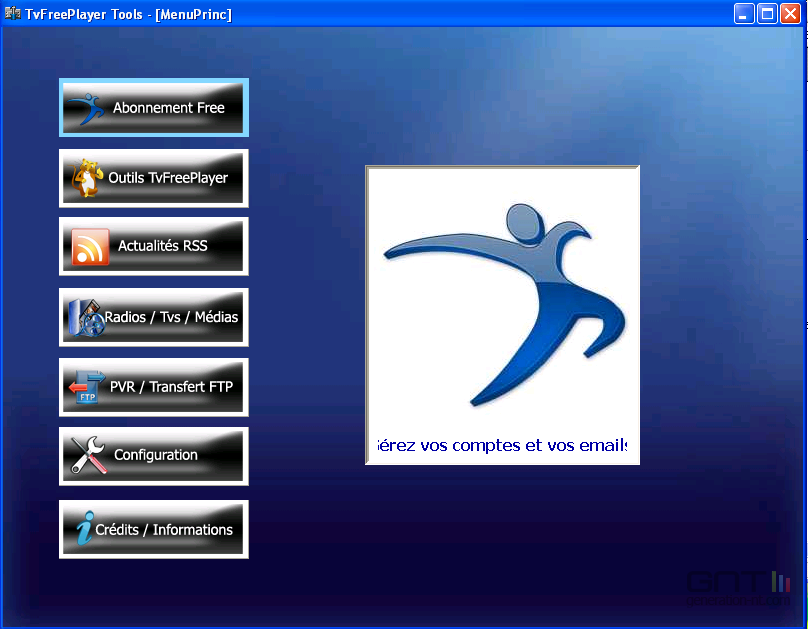The height and width of the screenshot is (629, 808).
Task: Open PVR / Transfert FTP
Action: (154, 387)
